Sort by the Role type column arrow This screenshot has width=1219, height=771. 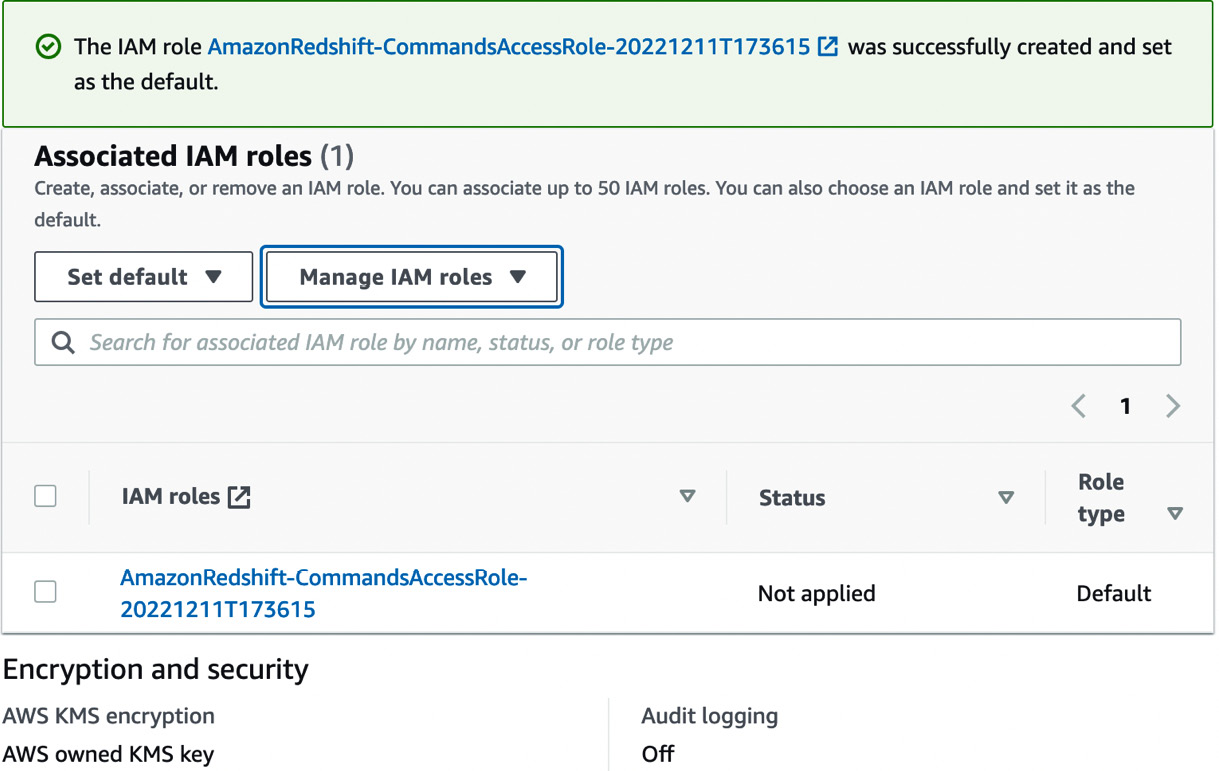[x=1175, y=514]
